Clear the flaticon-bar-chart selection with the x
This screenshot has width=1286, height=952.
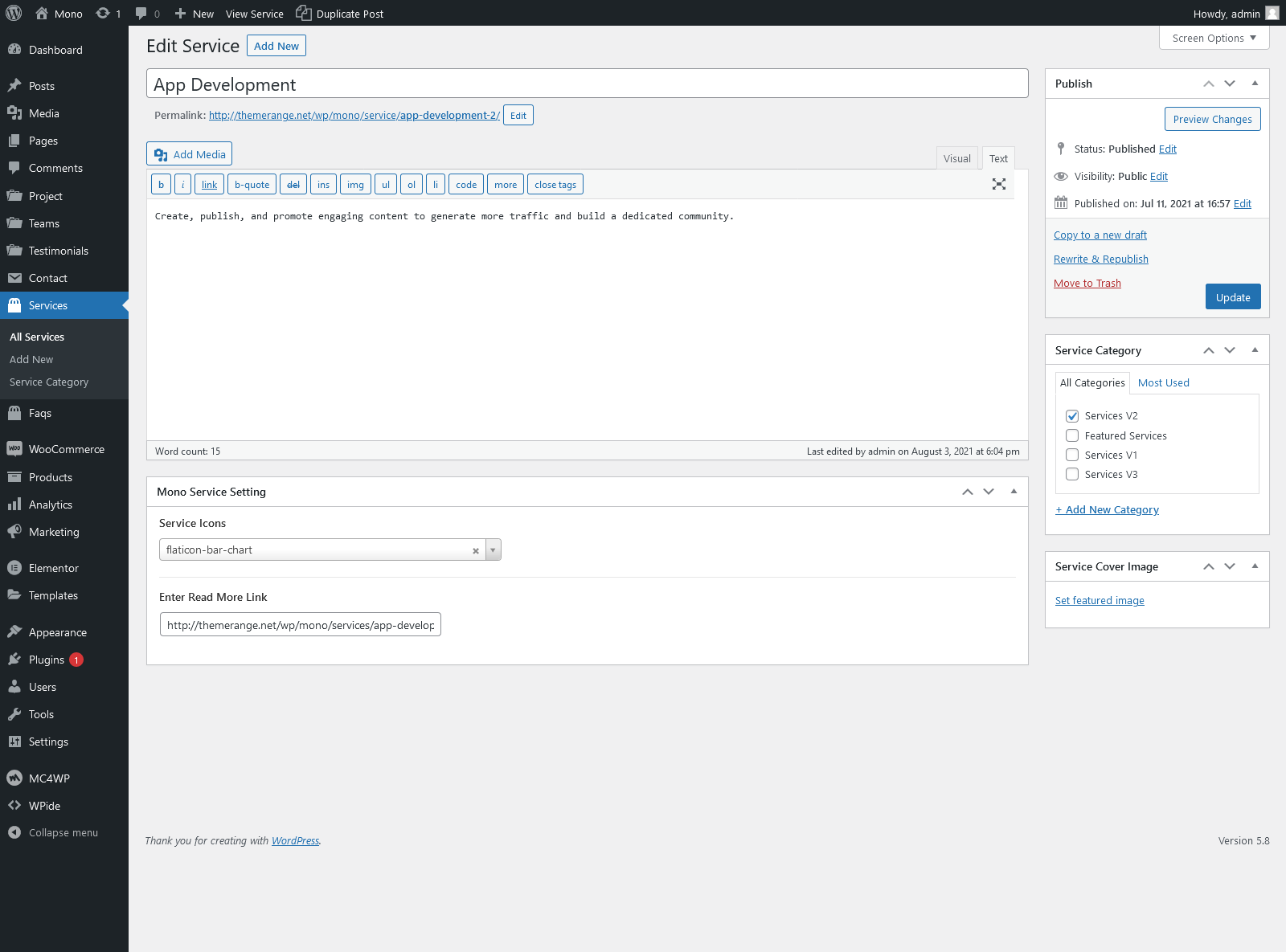[476, 550]
